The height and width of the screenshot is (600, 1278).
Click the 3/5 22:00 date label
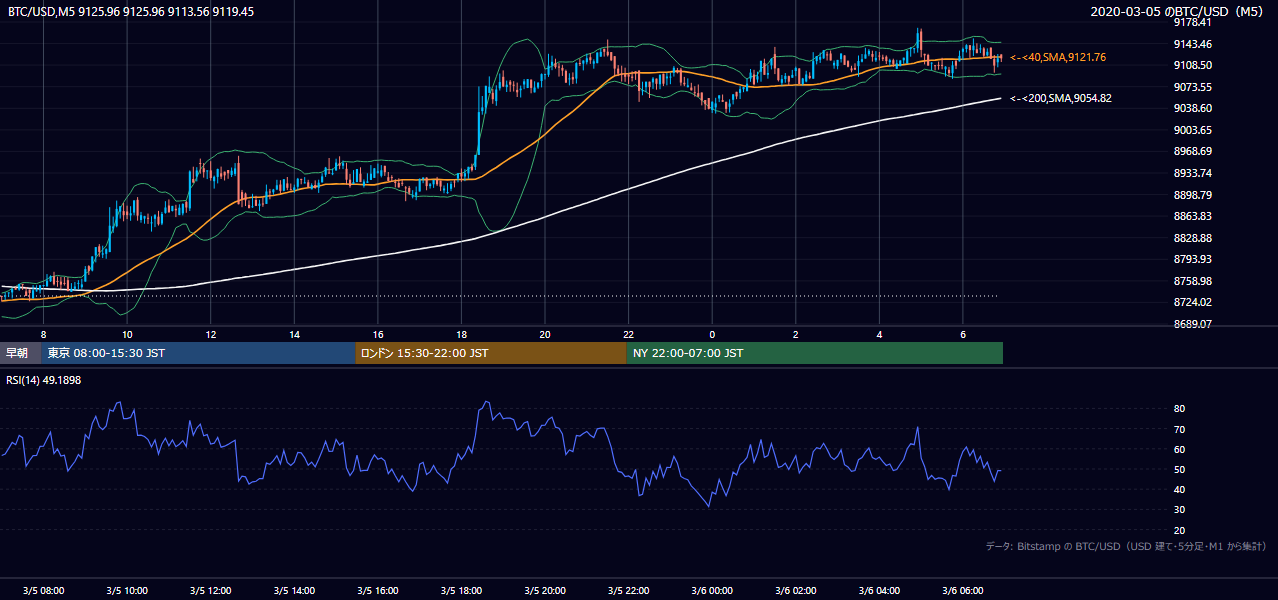coord(628,591)
